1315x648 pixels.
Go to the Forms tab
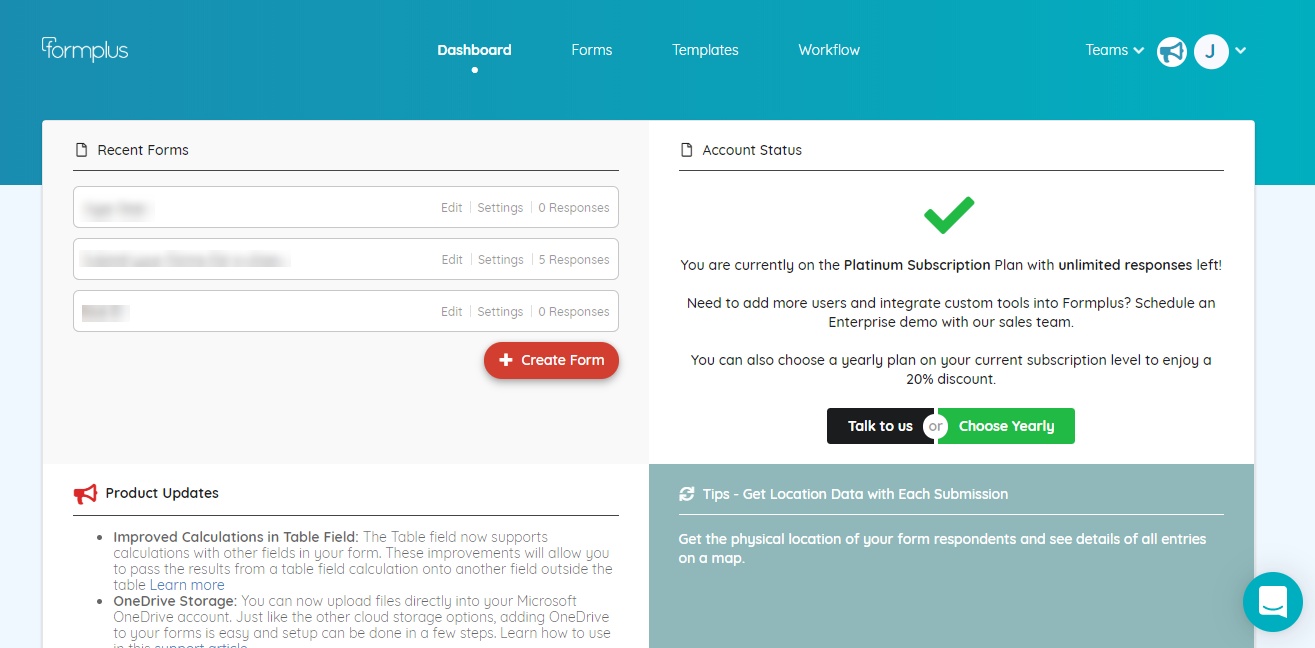click(592, 50)
